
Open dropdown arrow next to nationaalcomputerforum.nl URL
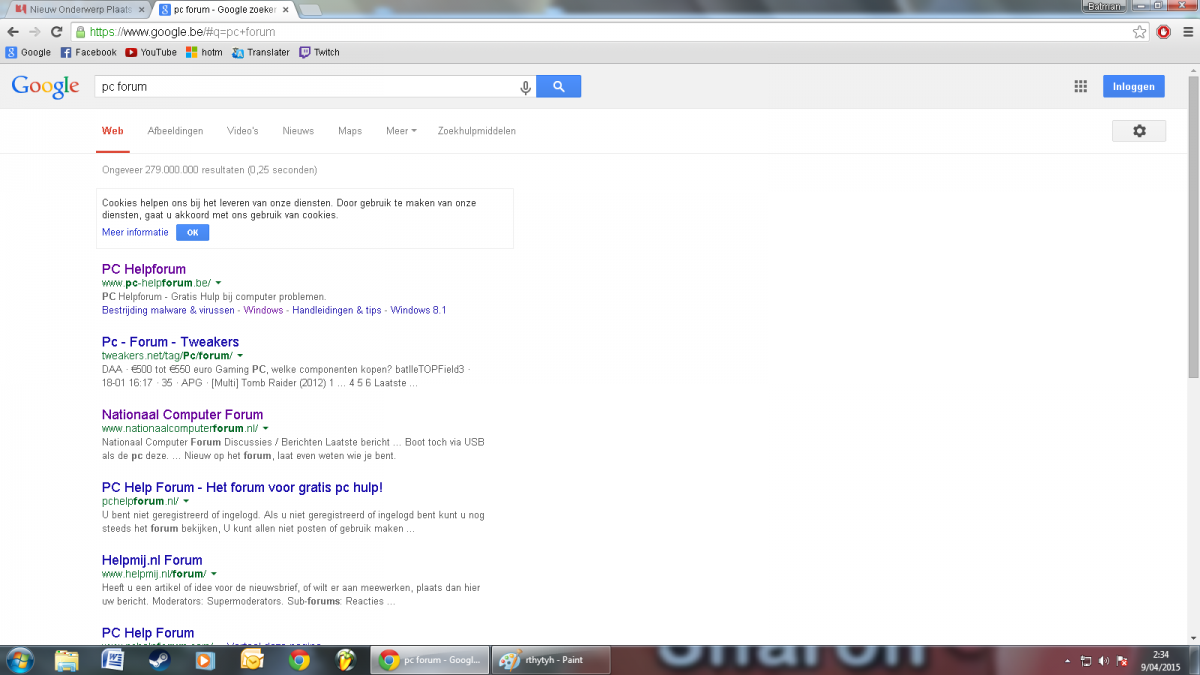[x=266, y=428]
